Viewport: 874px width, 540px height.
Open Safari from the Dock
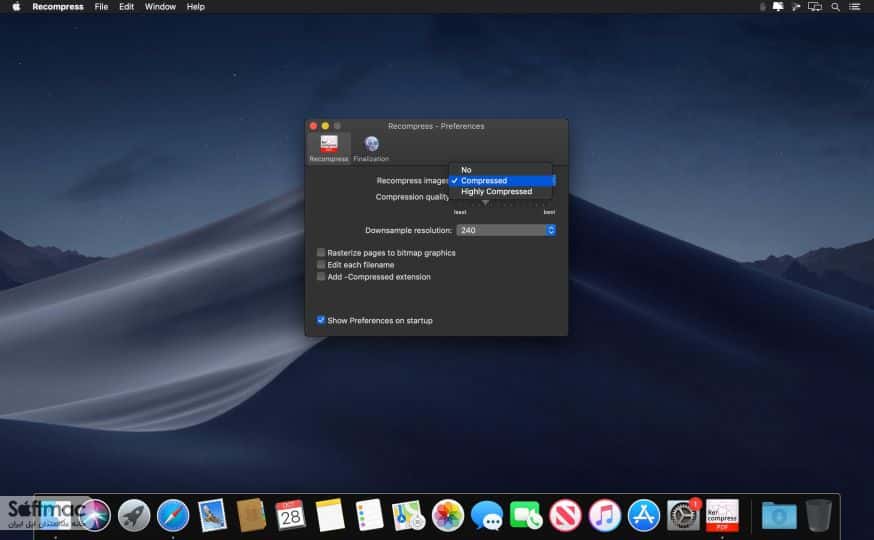click(173, 515)
